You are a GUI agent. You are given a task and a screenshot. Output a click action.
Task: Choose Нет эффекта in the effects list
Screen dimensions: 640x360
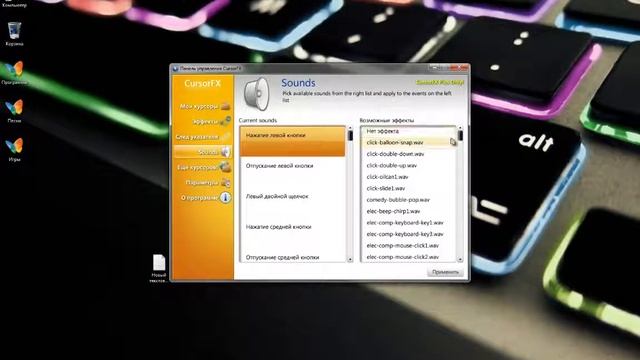click(408, 131)
